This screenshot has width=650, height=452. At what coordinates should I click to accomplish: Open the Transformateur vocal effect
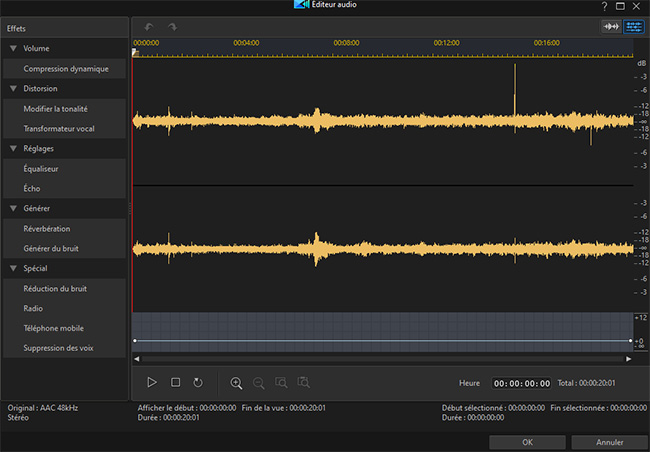pos(59,128)
